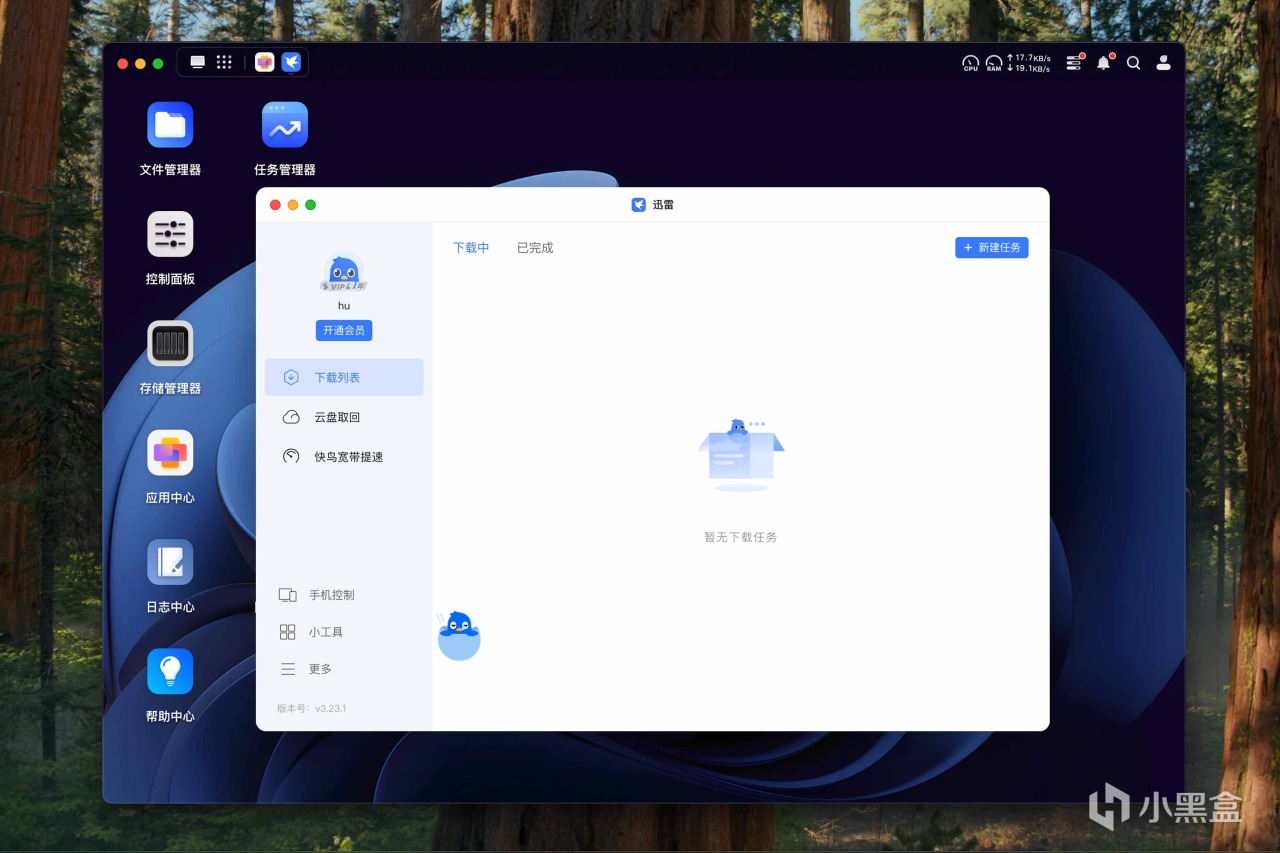The image size is (1280, 853).
Task: Click the version number v3.23.1
Action: 331,708
